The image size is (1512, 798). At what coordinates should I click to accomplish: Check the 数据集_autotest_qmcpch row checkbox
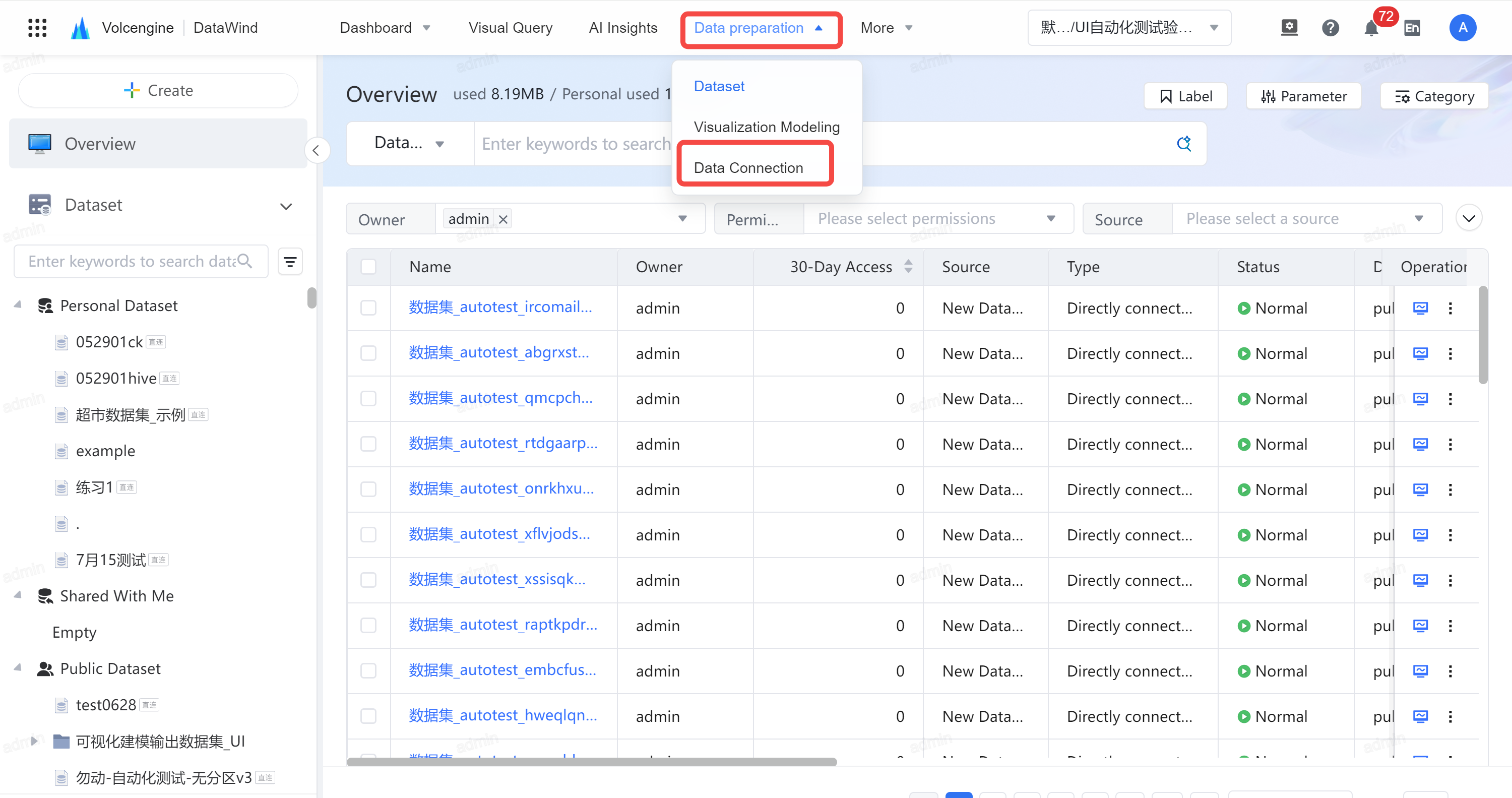[x=368, y=398]
